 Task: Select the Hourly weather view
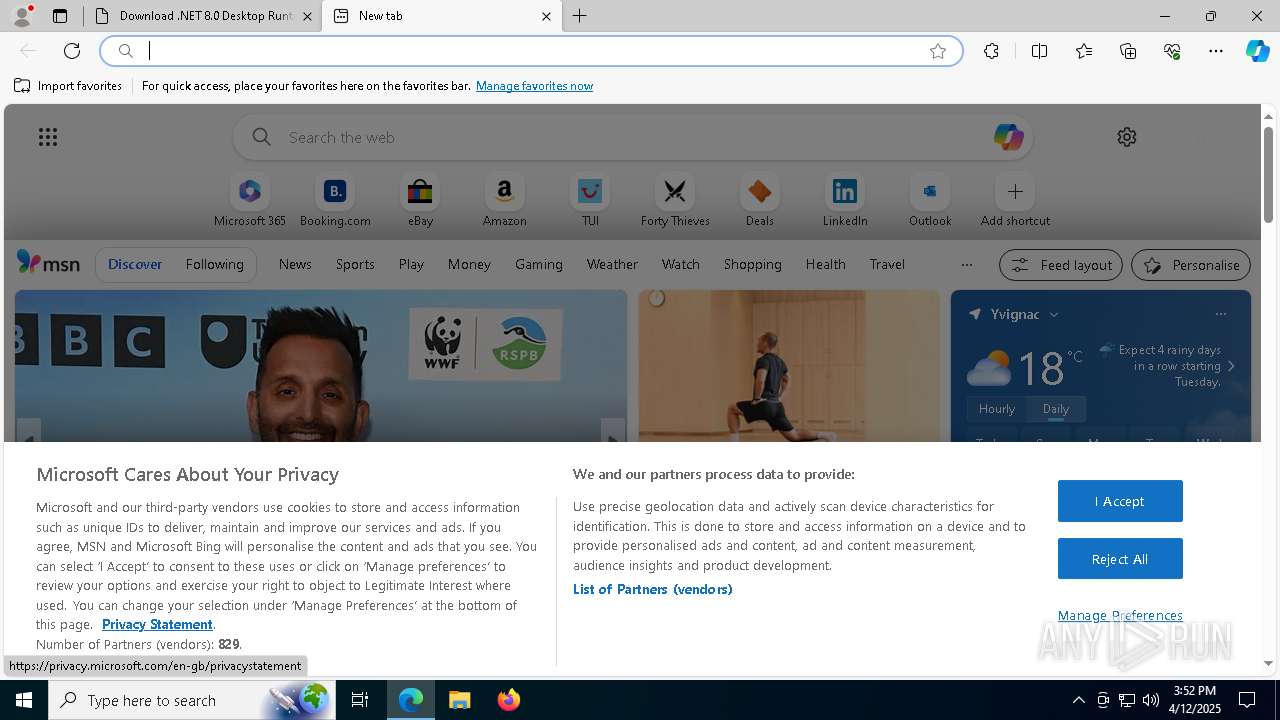997,409
